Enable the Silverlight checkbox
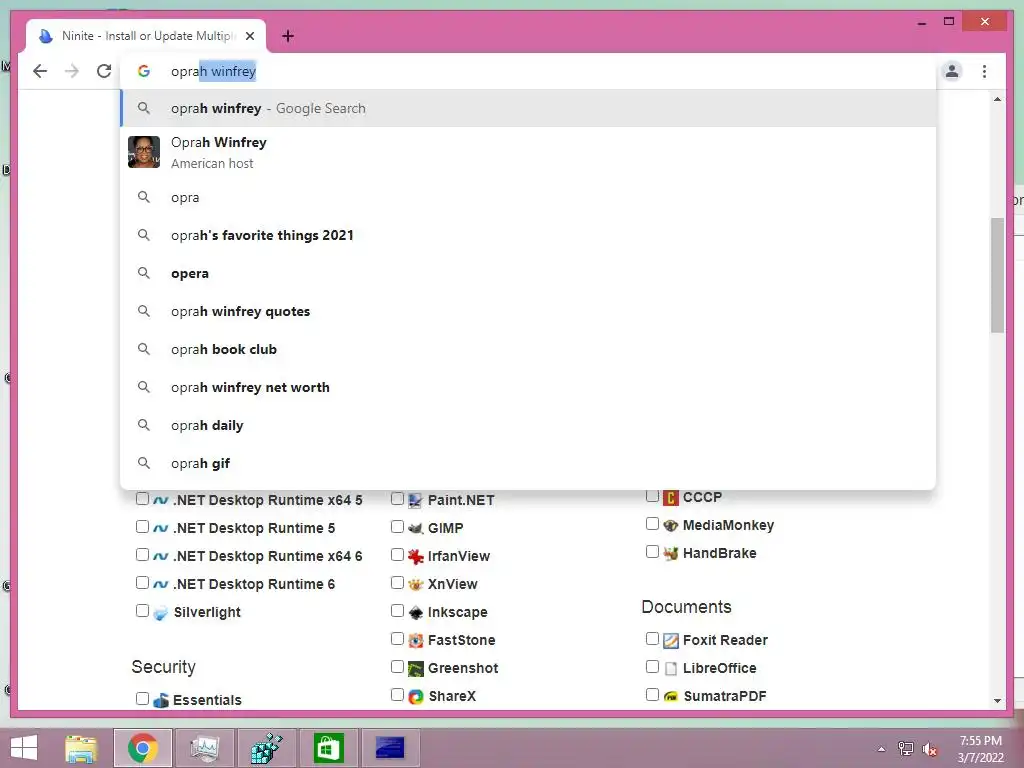 [142, 611]
